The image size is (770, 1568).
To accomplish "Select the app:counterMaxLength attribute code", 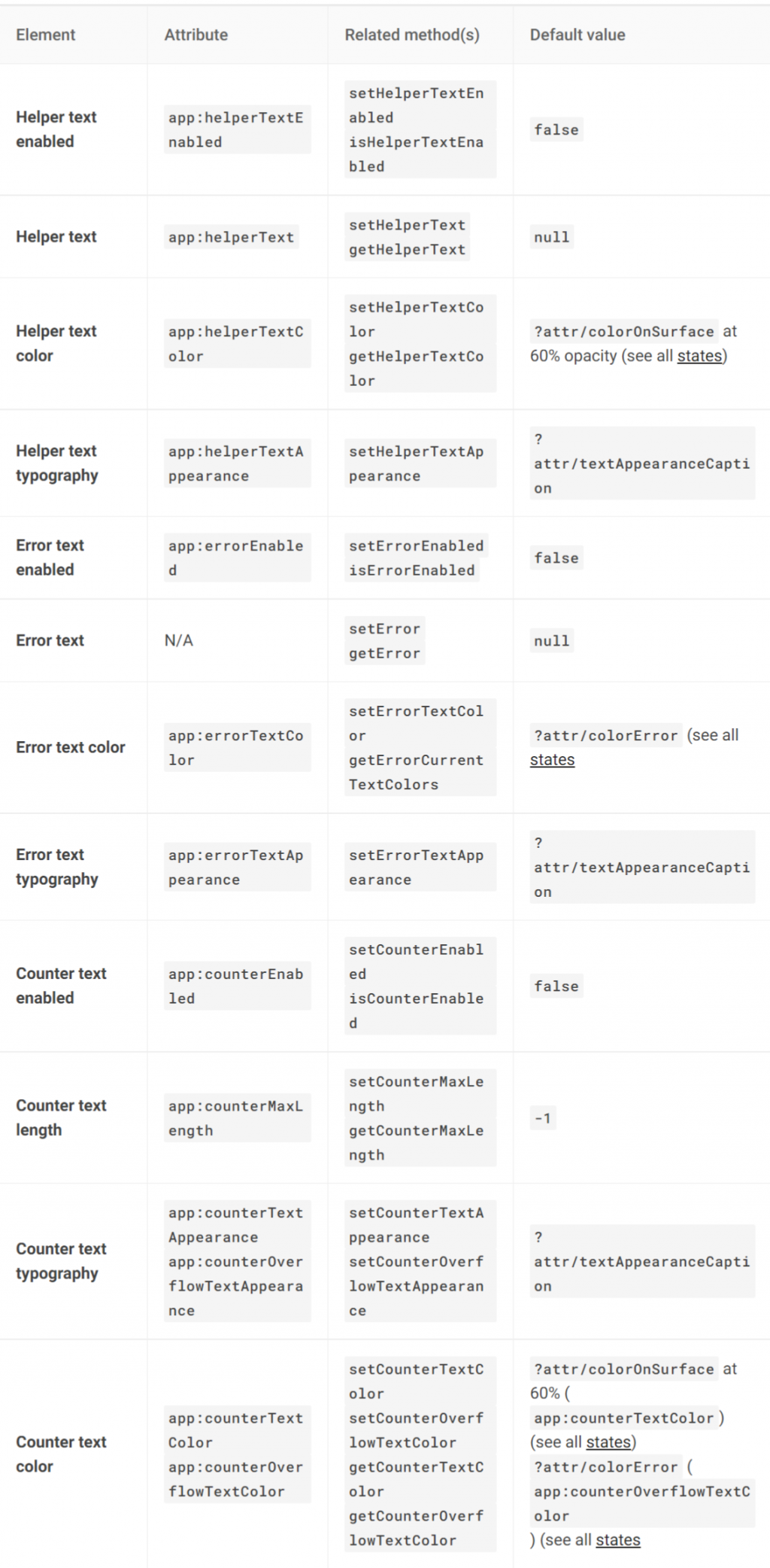I will [x=237, y=1118].
